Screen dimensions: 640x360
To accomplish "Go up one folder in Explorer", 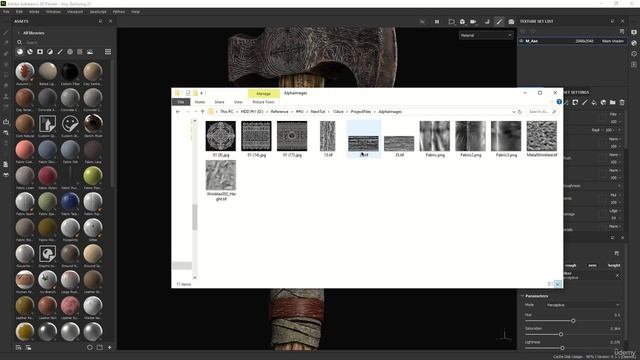I will [x=202, y=111].
